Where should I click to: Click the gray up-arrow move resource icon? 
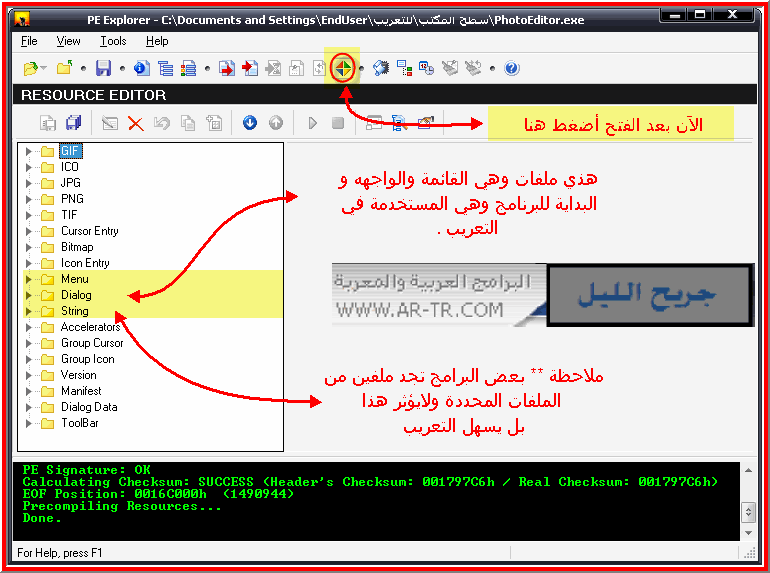click(276, 122)
